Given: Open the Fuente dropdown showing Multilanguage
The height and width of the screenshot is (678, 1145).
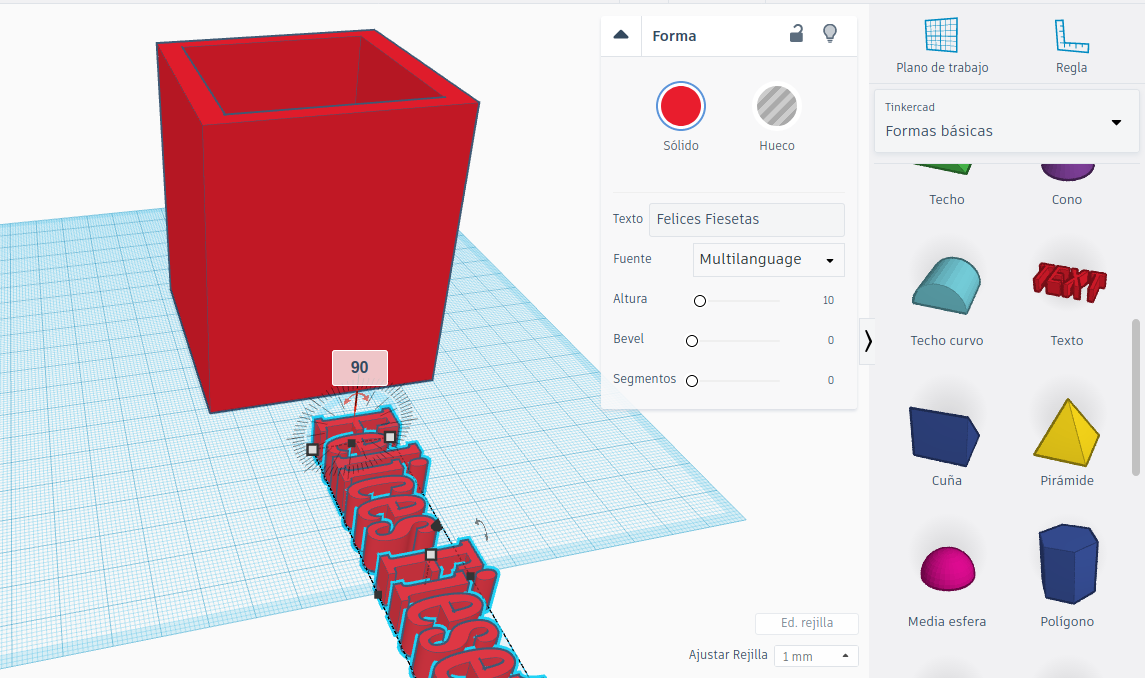Looking at the screenshot, I should [x=768, y=259].
